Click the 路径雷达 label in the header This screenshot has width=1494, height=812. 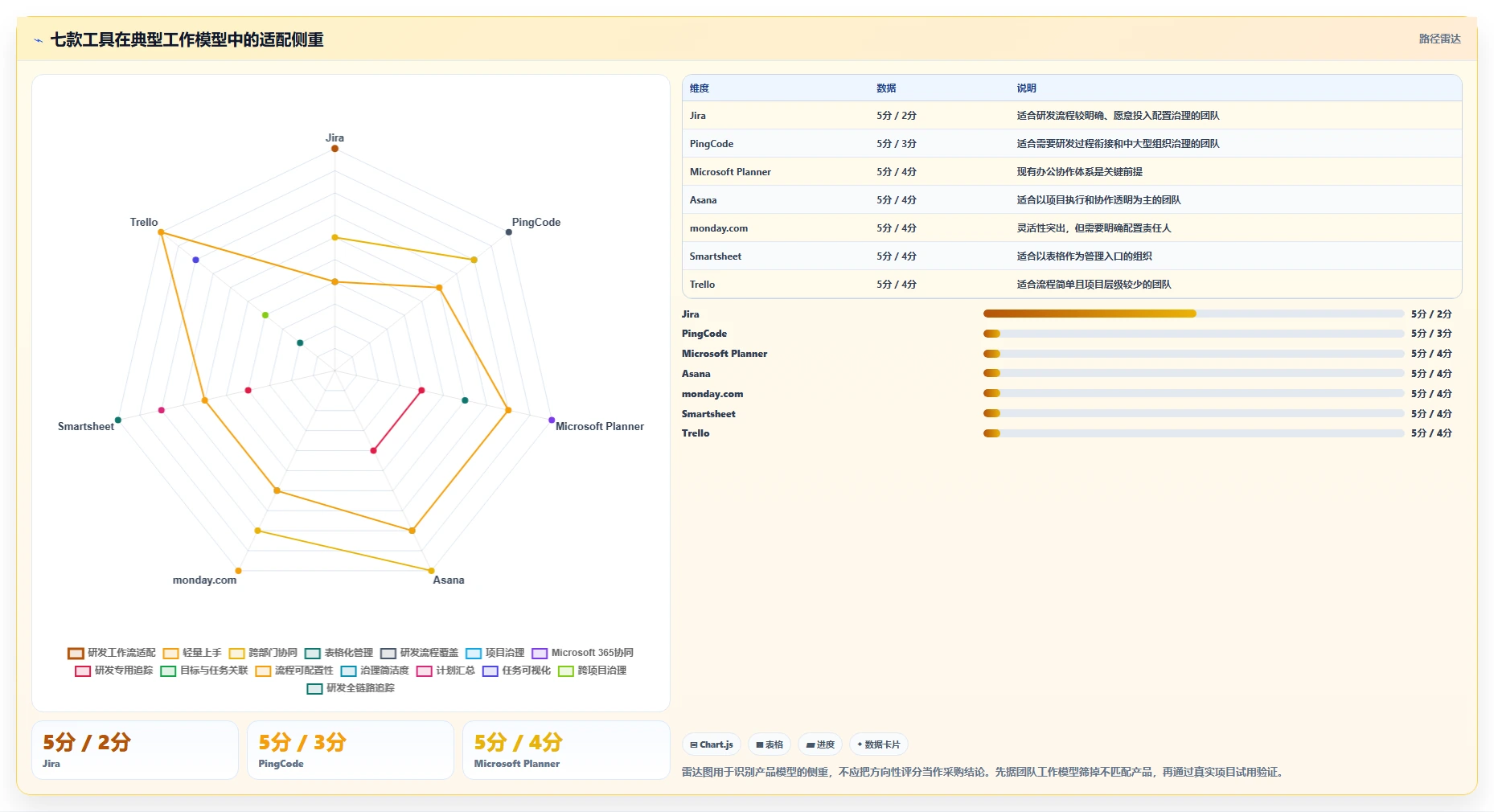point(1439,39)
